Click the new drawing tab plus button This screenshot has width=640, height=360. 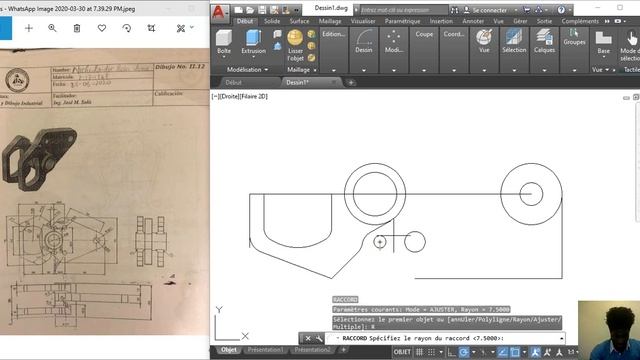click(351, 82)
